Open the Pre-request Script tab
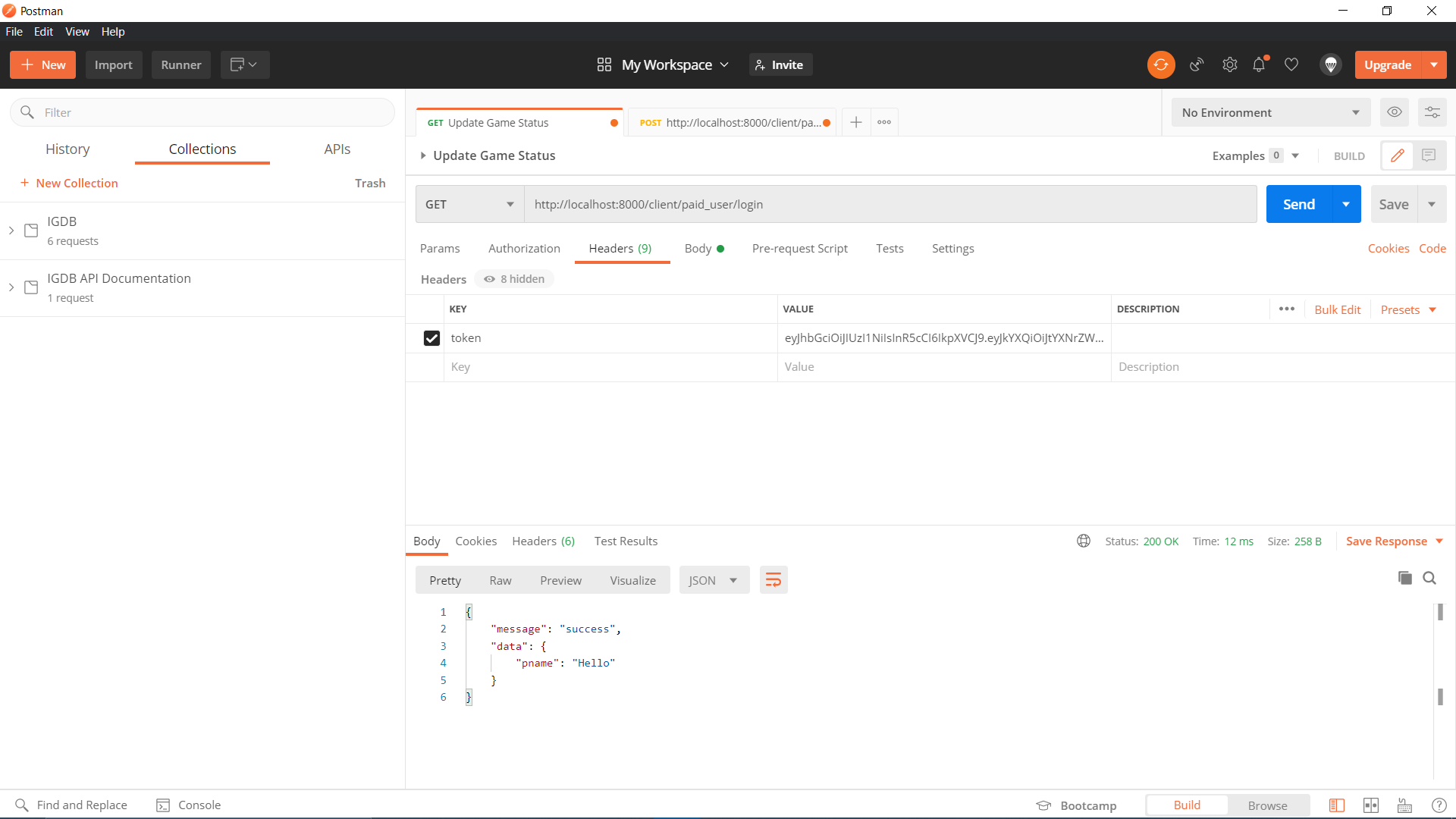Image resolution: width=1456 pixels, height=819 pixels. click(800, 249)
